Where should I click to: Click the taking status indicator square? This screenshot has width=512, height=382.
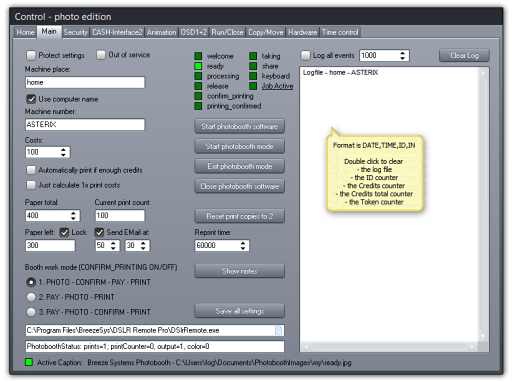[253, 56]
